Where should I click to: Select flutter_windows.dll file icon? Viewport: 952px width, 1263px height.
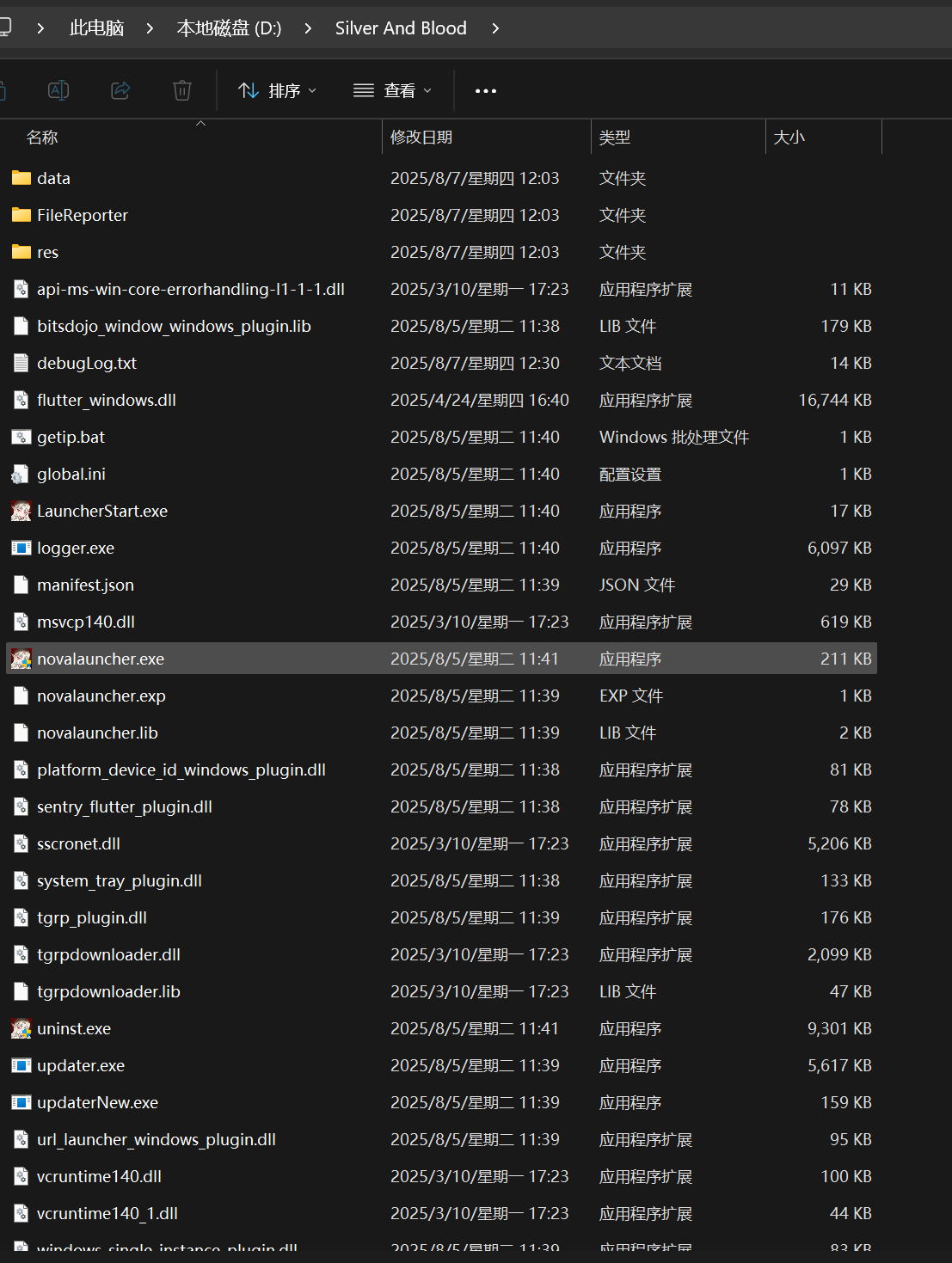(21, 400)
